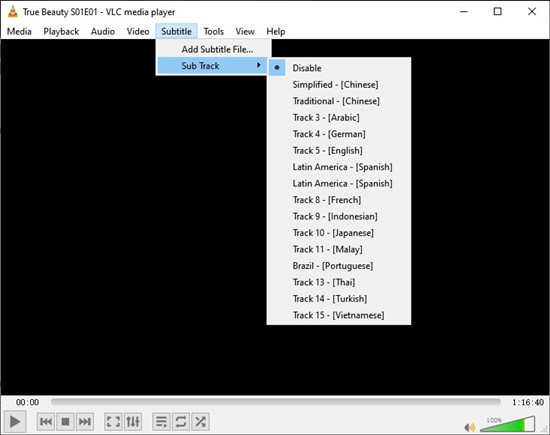Skip to next media track
Viewport: 550px width, 435px height.
coord(85,421)
